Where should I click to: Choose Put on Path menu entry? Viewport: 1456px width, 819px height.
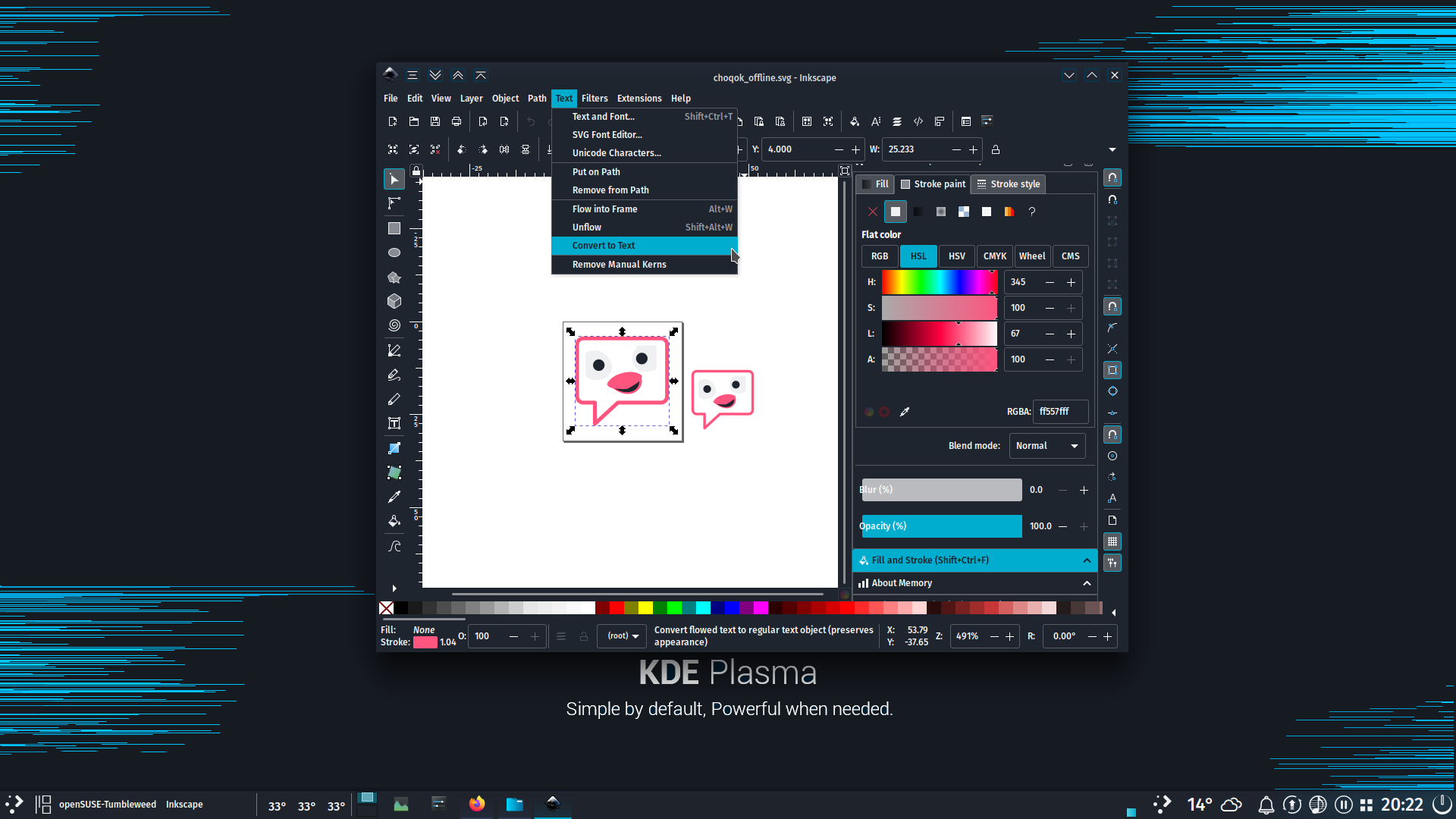[644, 172]
